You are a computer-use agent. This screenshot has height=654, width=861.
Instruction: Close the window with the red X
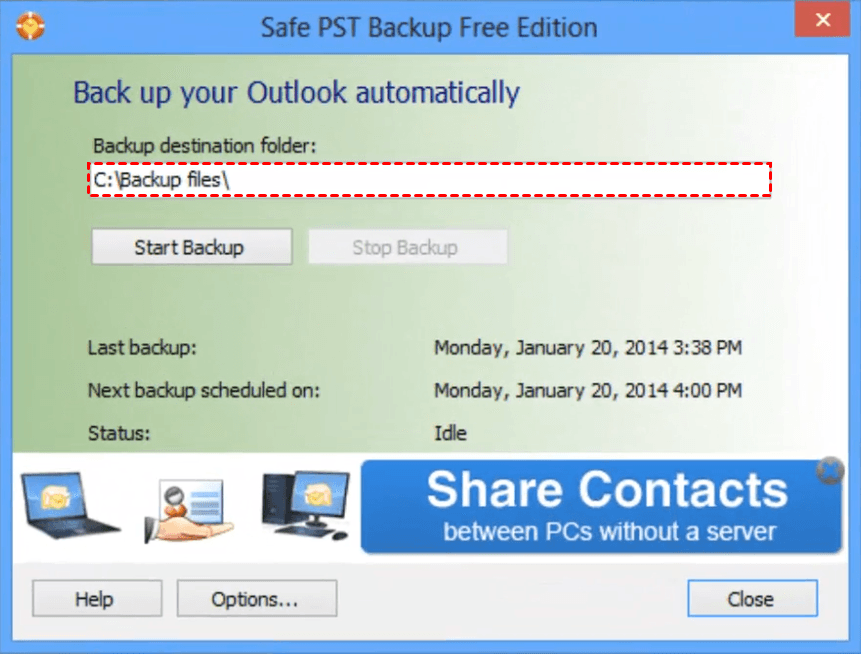point(821,20)
